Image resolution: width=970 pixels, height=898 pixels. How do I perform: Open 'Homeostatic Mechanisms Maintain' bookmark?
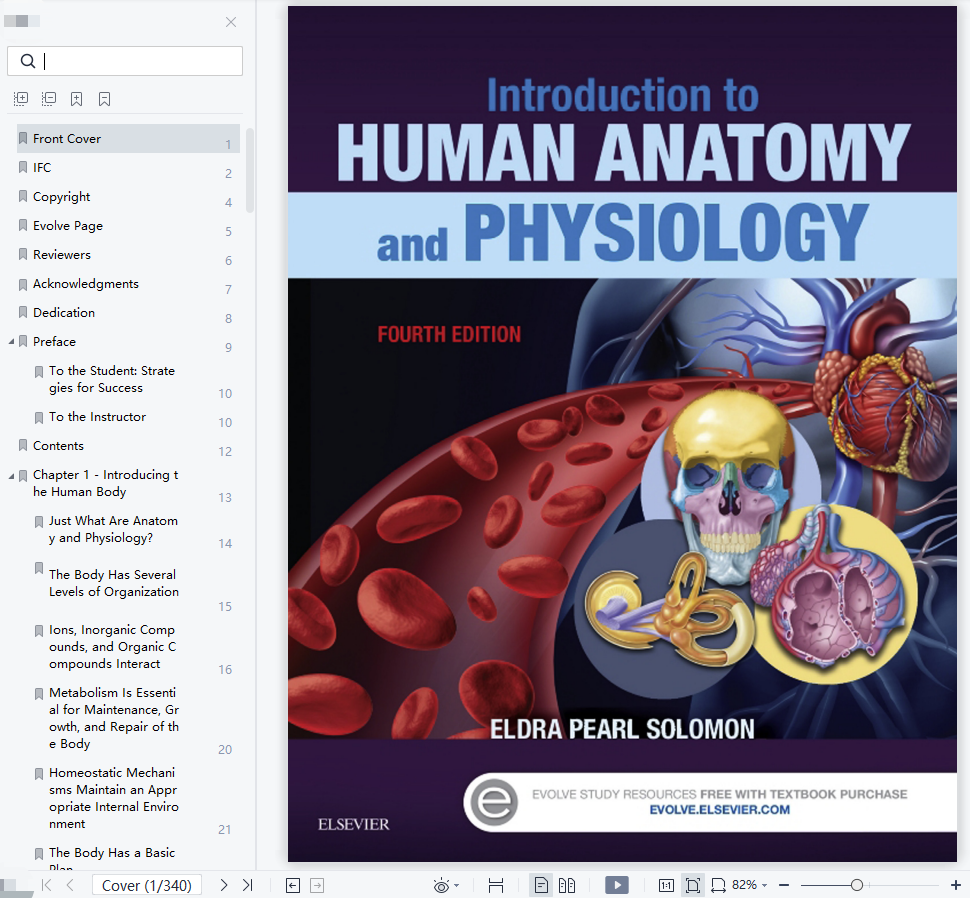click(x=114, y=798)
